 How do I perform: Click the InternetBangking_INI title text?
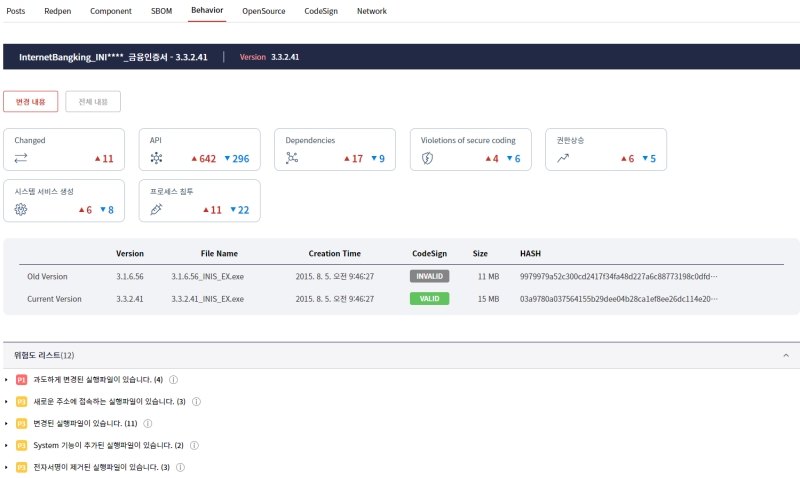click(113, 57)
